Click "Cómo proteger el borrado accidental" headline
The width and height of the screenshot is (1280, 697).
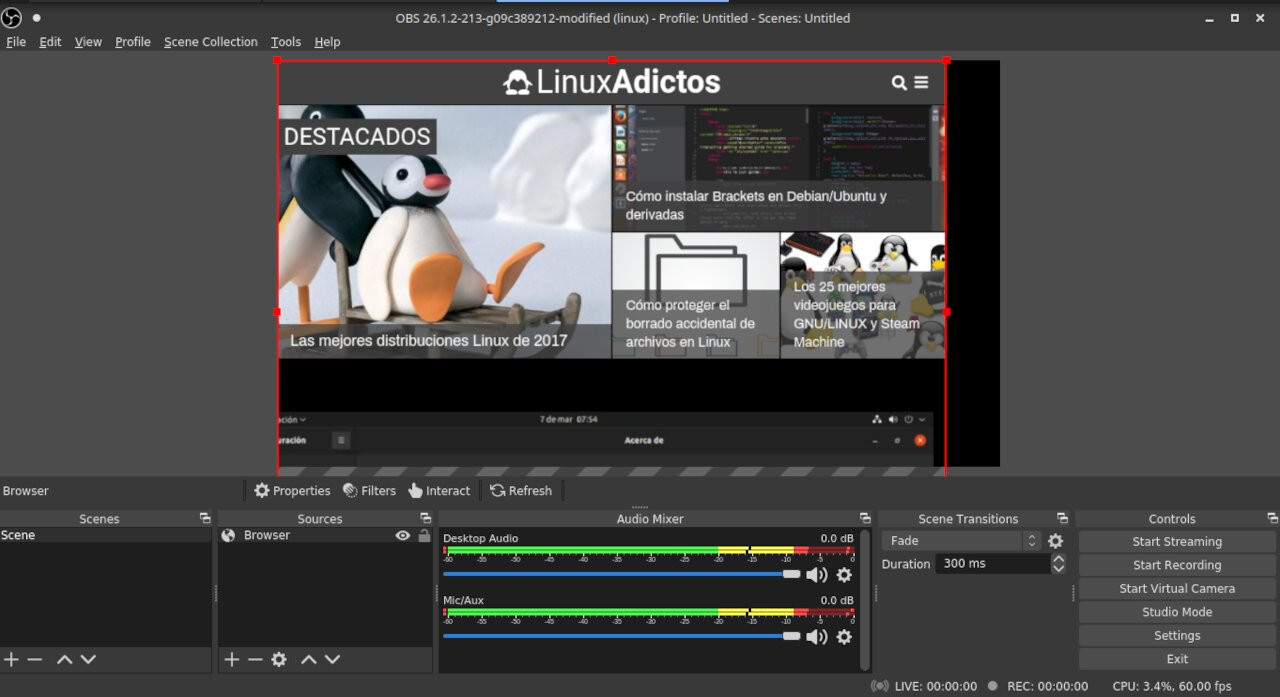coord(690,323)
